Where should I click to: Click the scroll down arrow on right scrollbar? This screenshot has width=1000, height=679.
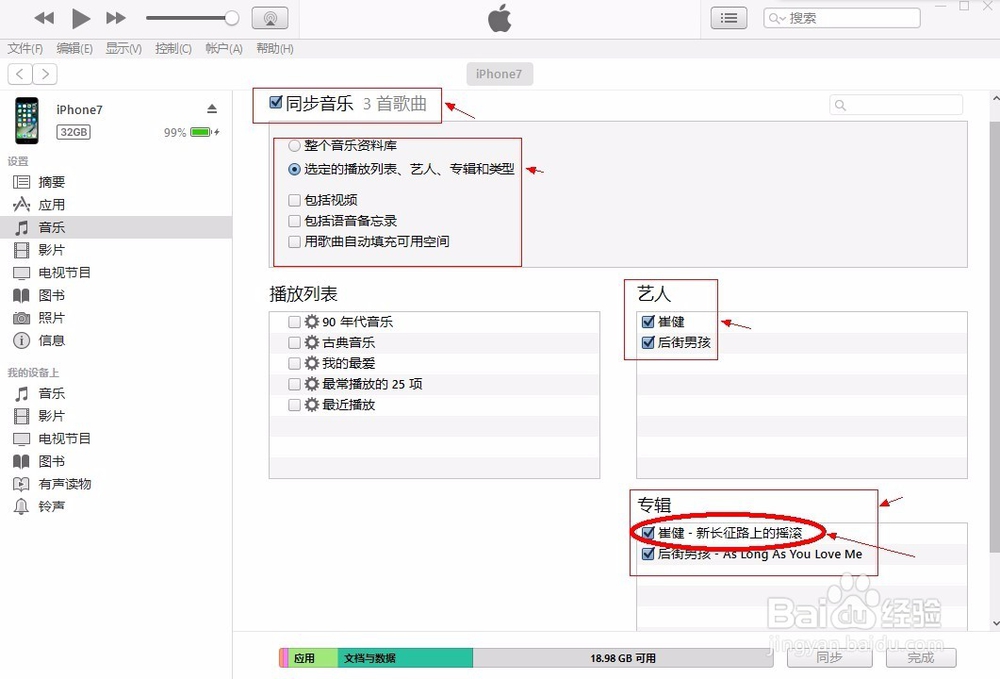[995, 623]
